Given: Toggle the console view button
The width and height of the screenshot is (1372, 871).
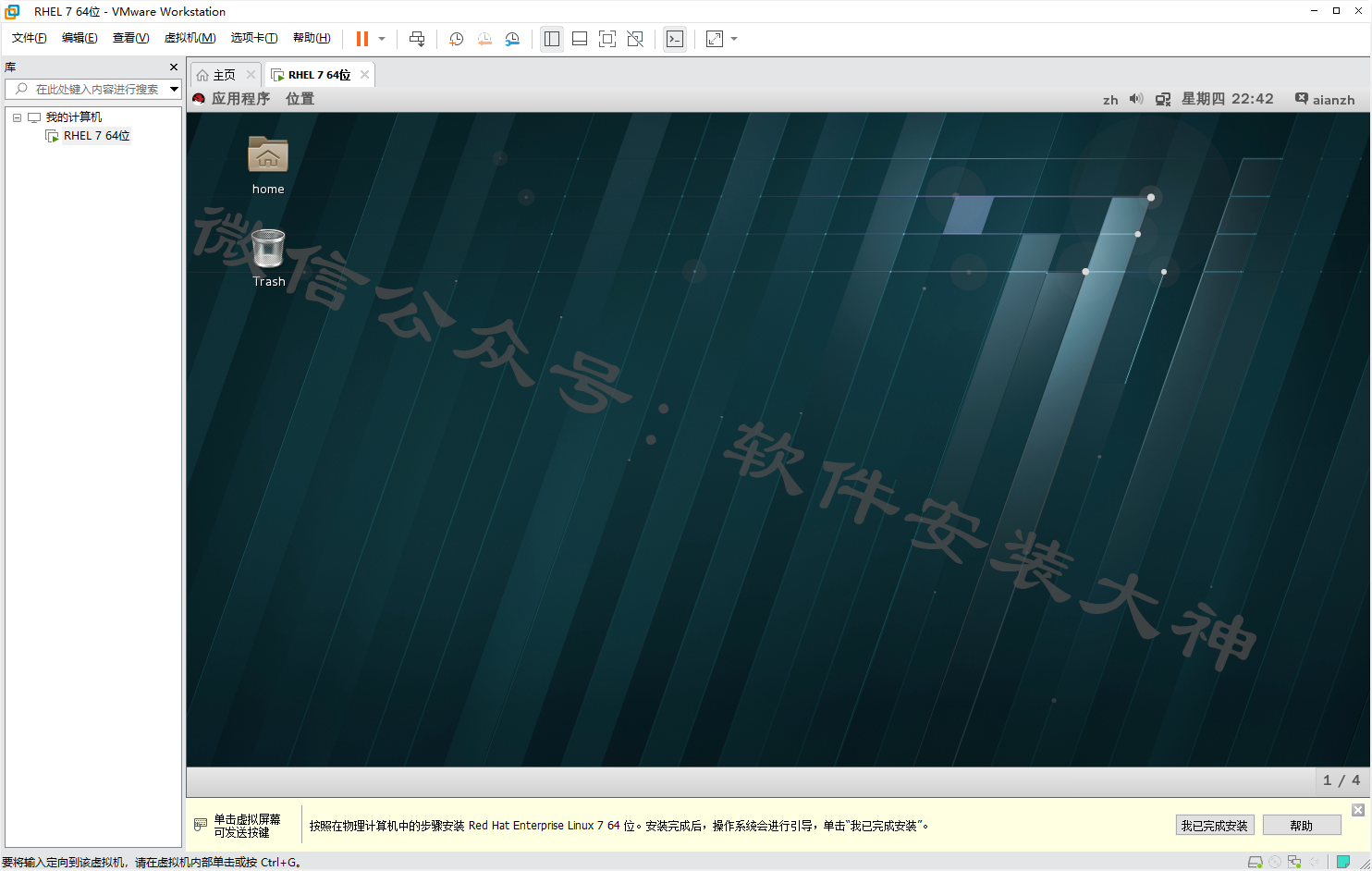Looking at the screenshot, I should pyautogui.click(x=675, y=39).
